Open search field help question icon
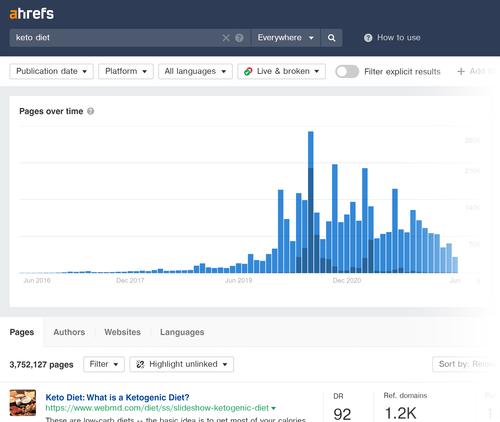 pos(239,38)
